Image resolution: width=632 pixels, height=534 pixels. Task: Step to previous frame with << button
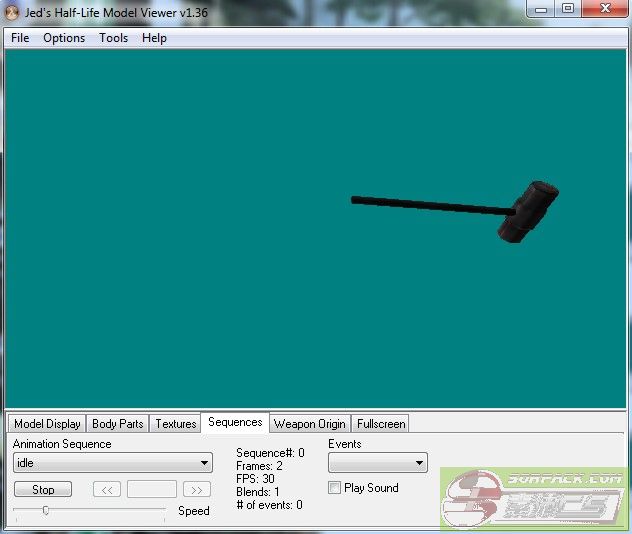pyautogui.click(x=107, y=490)
